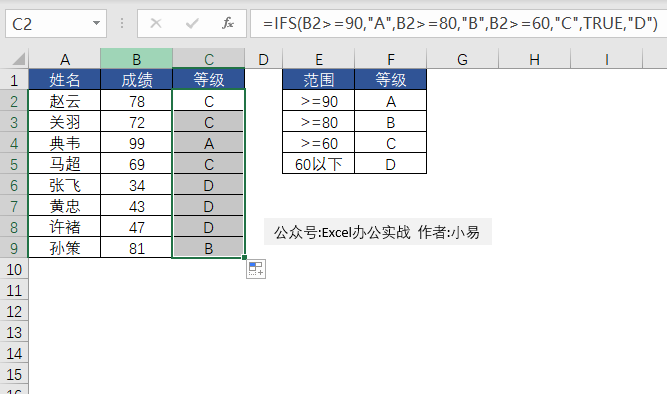Select the score cell 43
667x394 pixels.
coord(137,206)
